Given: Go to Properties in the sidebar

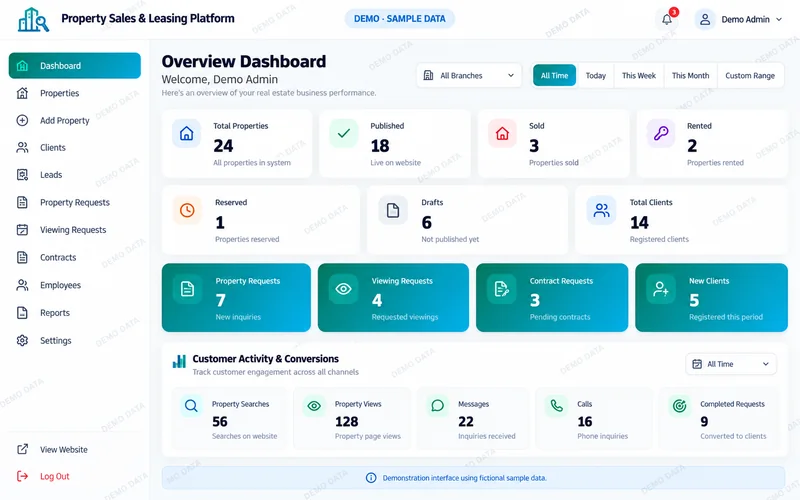Looking at the screenshot, I should 74,93.
